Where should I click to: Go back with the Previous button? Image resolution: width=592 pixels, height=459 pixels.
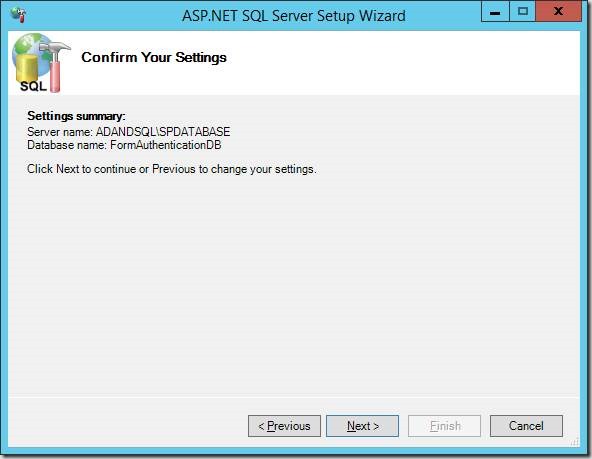pyautogui.click(x=284, y=426)
